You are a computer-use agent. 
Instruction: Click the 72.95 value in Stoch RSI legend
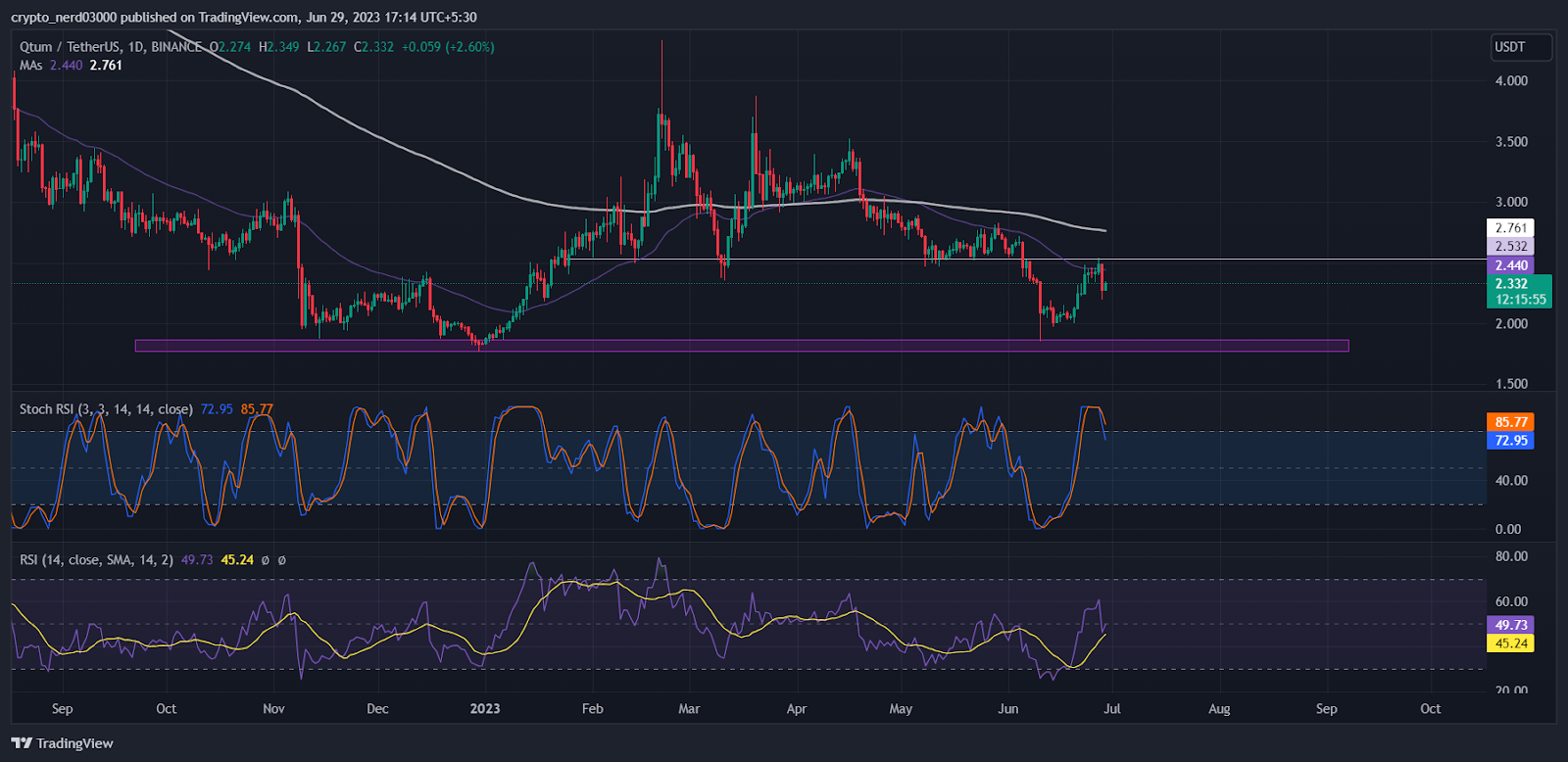pos(217,409)
